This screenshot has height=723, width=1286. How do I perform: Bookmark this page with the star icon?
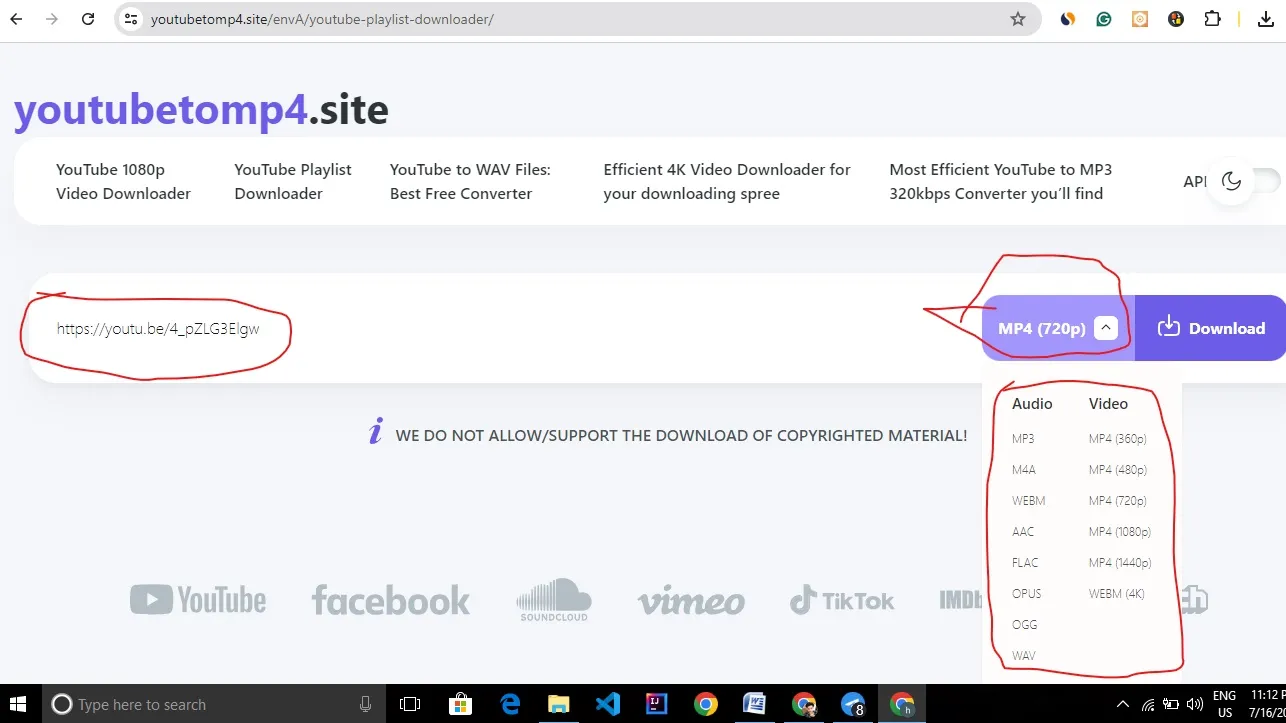[1018, 19]
